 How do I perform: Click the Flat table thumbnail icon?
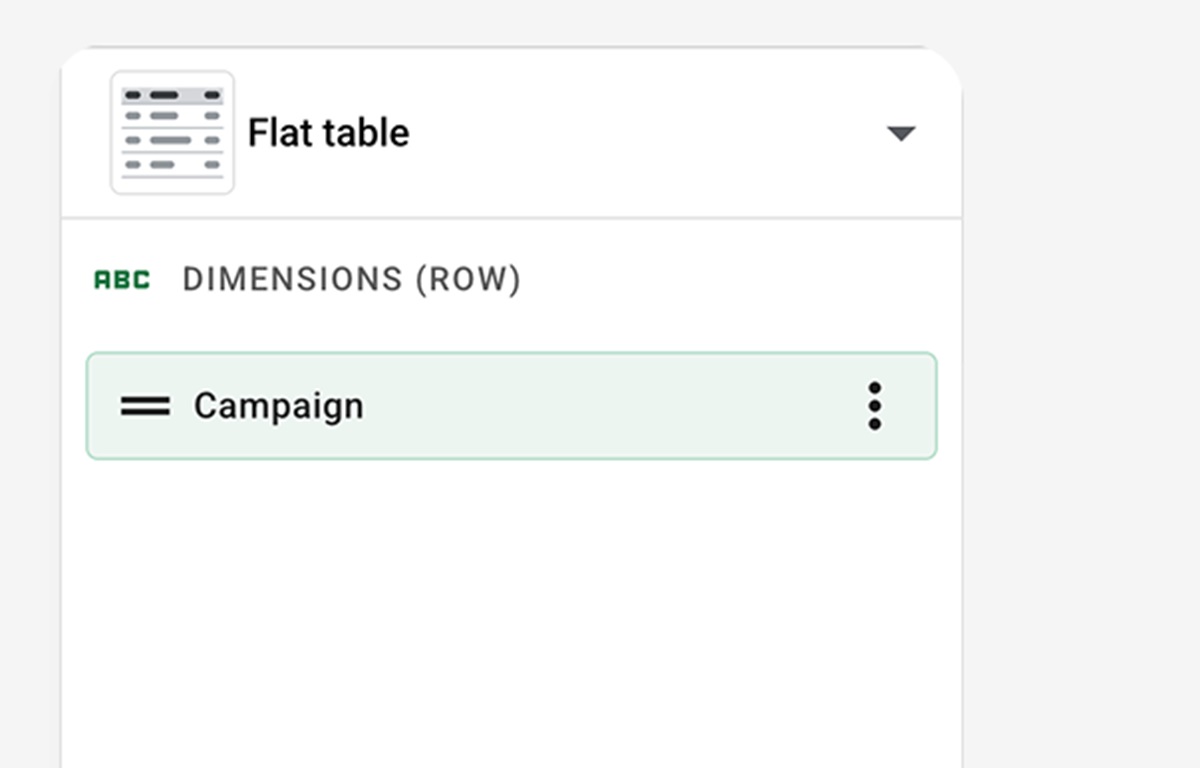tap(172, 132)
